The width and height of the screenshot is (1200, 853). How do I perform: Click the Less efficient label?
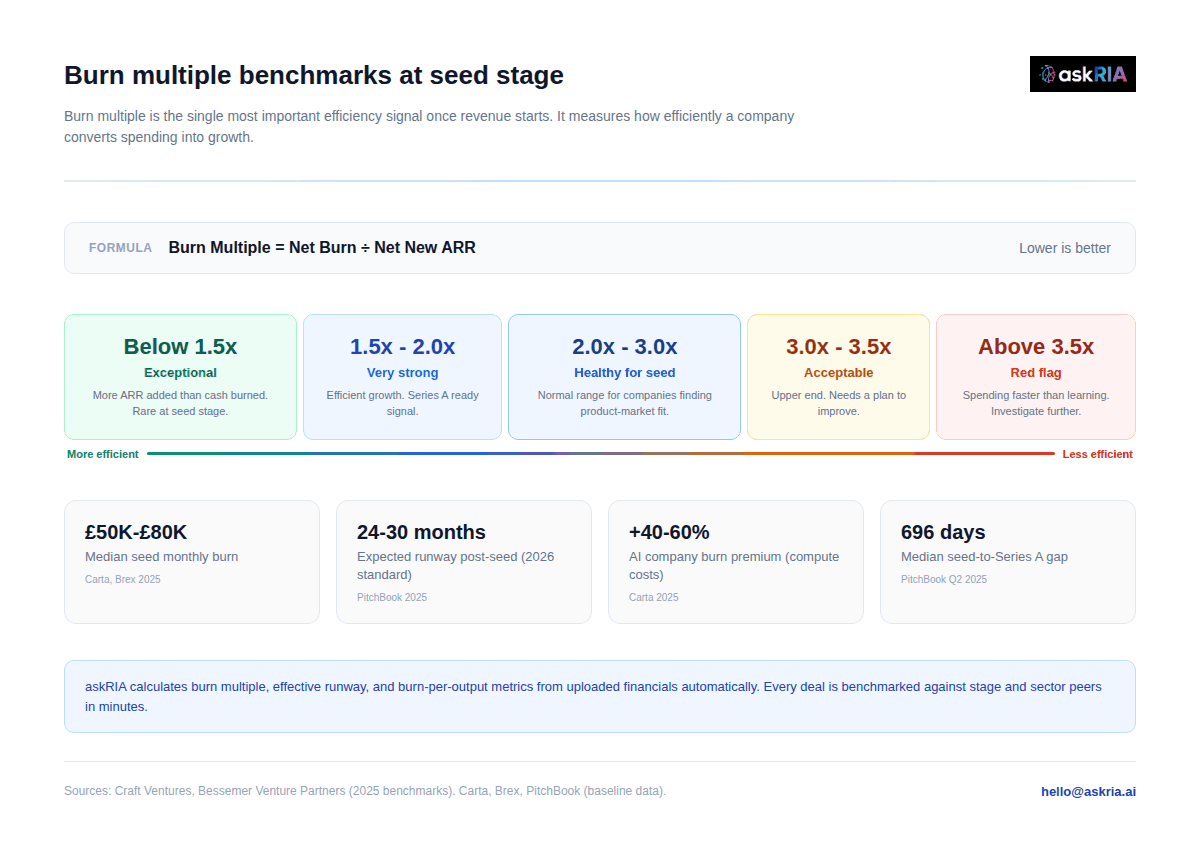click(x=1097, y=454)
